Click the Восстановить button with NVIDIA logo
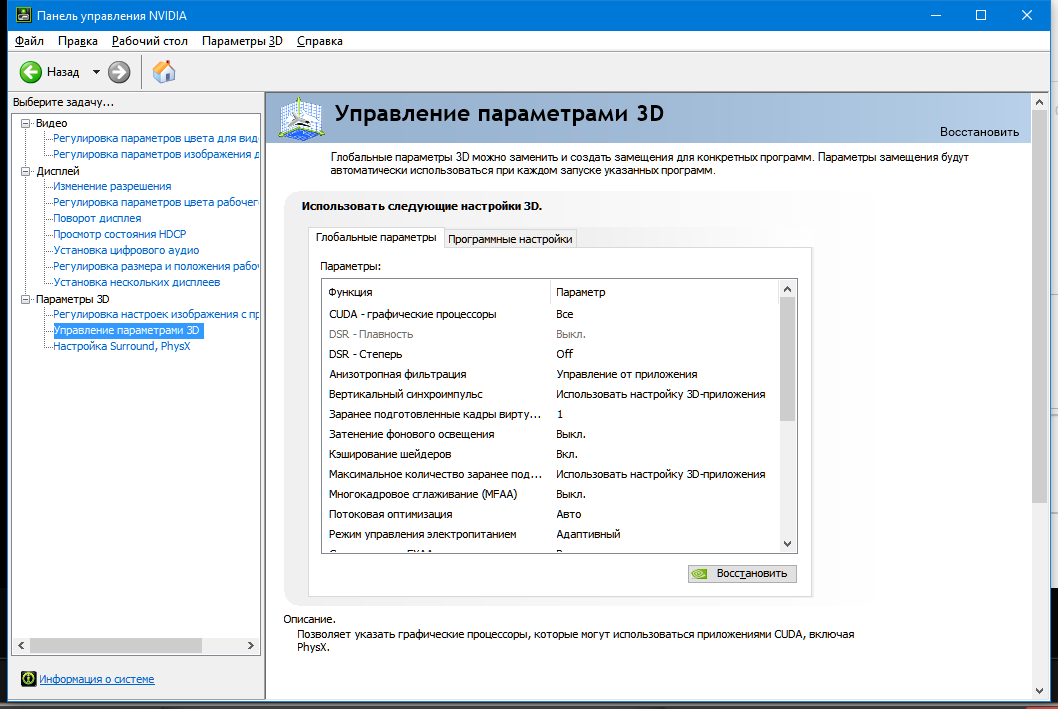Viewport: 1058px width, 709px height. [x=742, y=573]
